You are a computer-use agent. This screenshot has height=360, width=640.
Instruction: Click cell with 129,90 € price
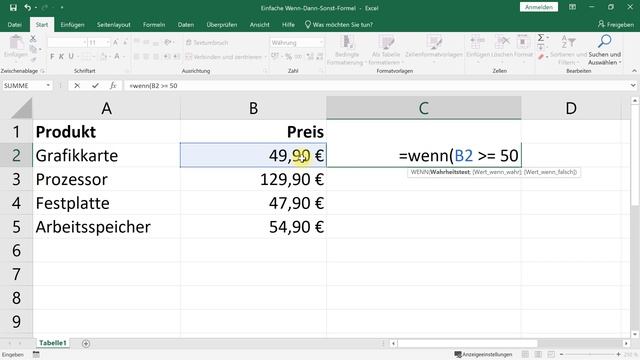point(253,179)
